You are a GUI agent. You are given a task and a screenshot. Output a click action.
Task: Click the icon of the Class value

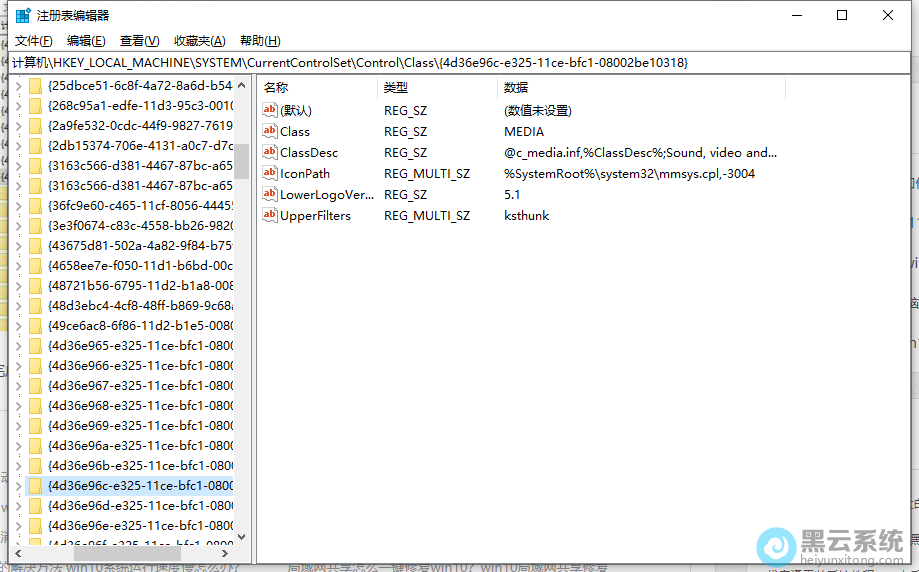[x=270, y=131]
